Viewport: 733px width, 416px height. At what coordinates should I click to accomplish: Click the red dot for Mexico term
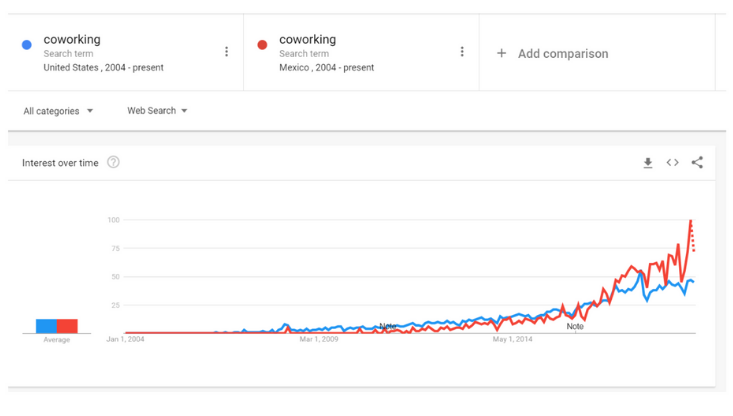coord(262,45)
